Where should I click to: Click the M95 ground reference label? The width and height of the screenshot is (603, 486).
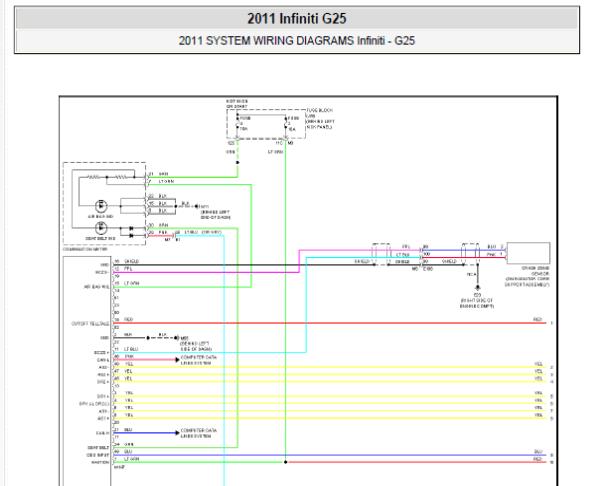pos(184,338)
